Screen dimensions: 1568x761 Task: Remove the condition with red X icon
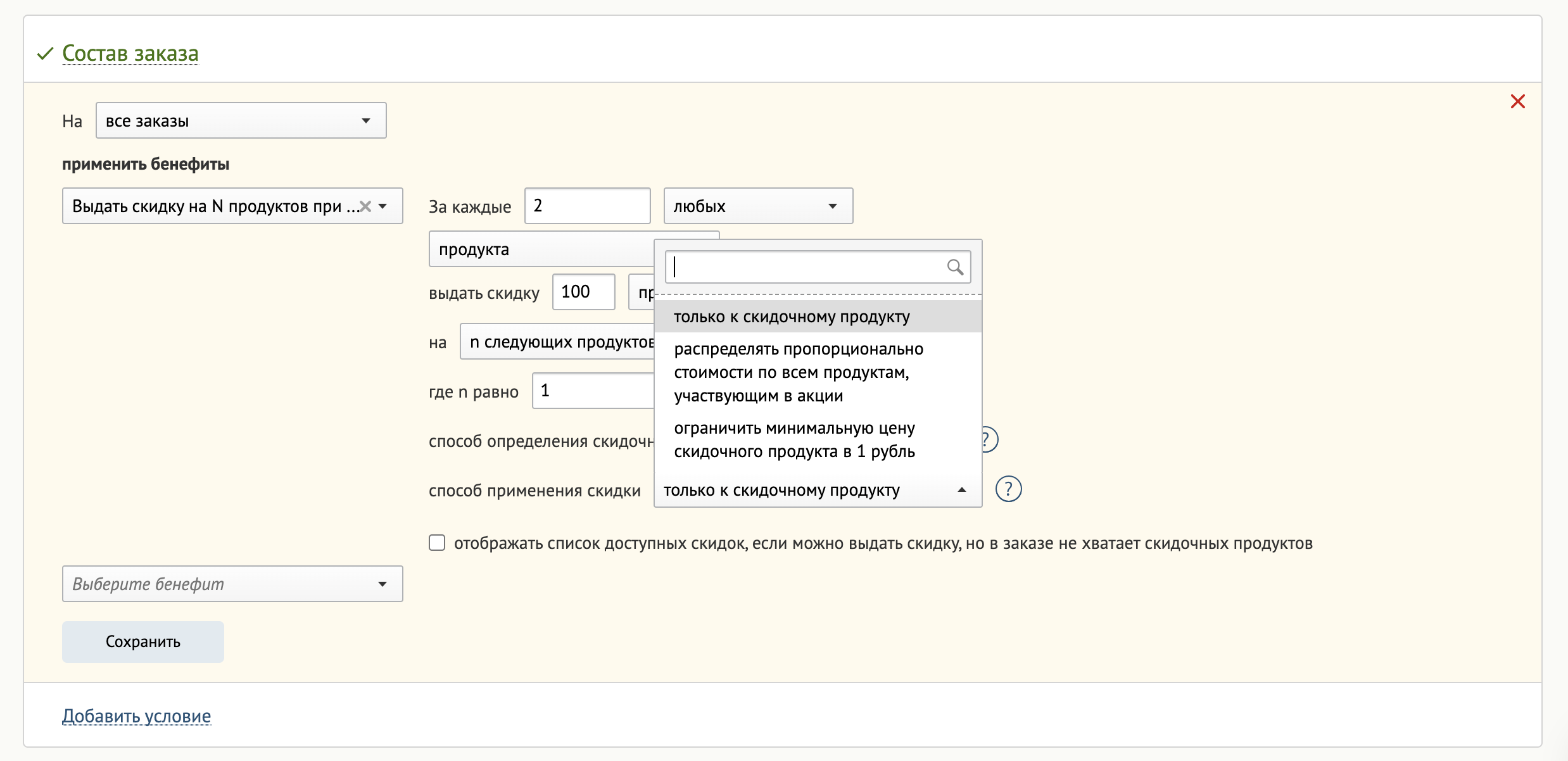tap(1517, 101)
